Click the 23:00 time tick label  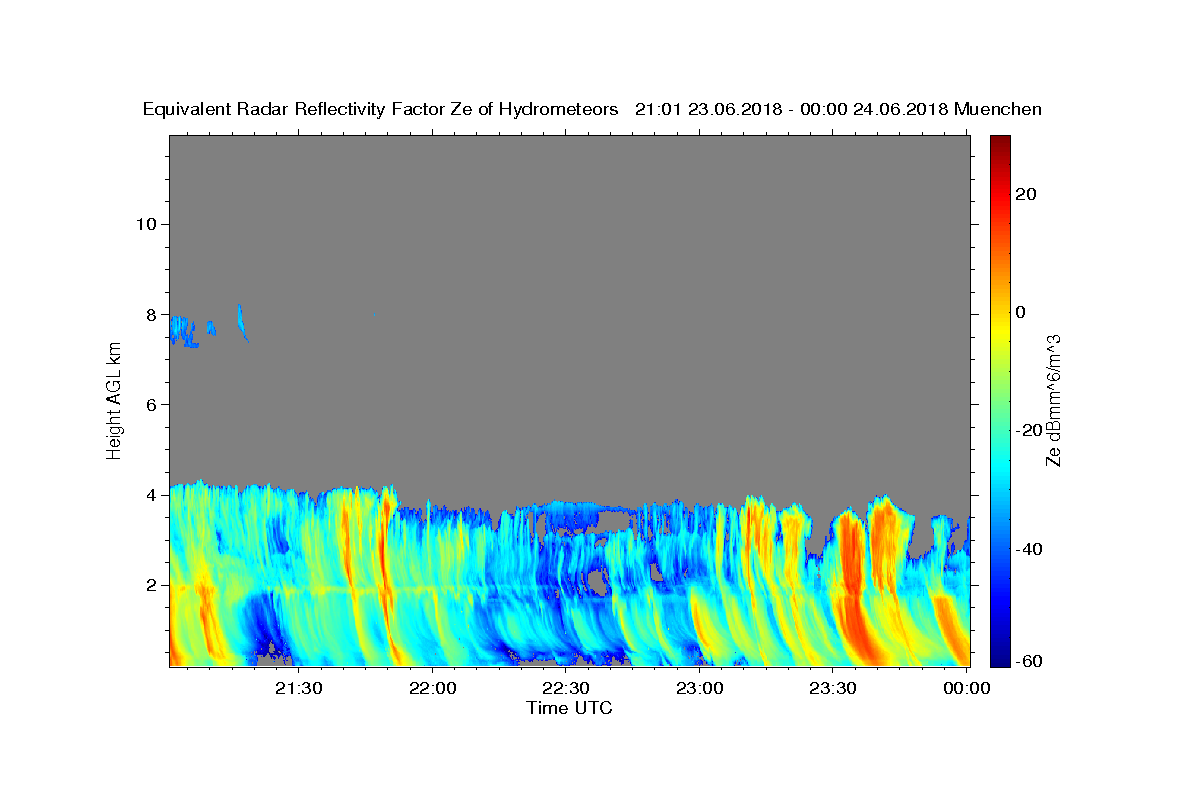pos(699,688)
